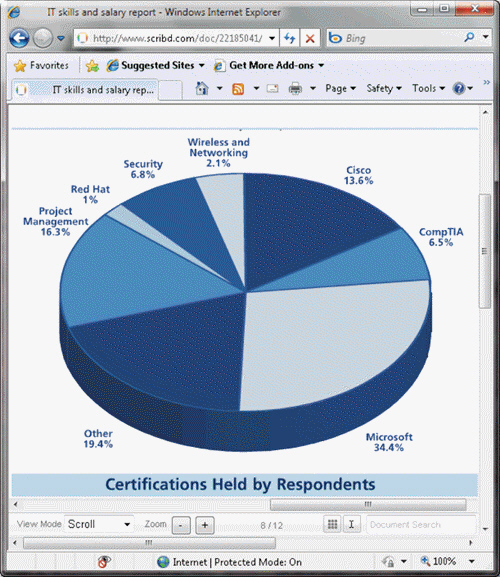Go back with the Back arrow button
500x577 pixels.
click(x=19, y=38)
